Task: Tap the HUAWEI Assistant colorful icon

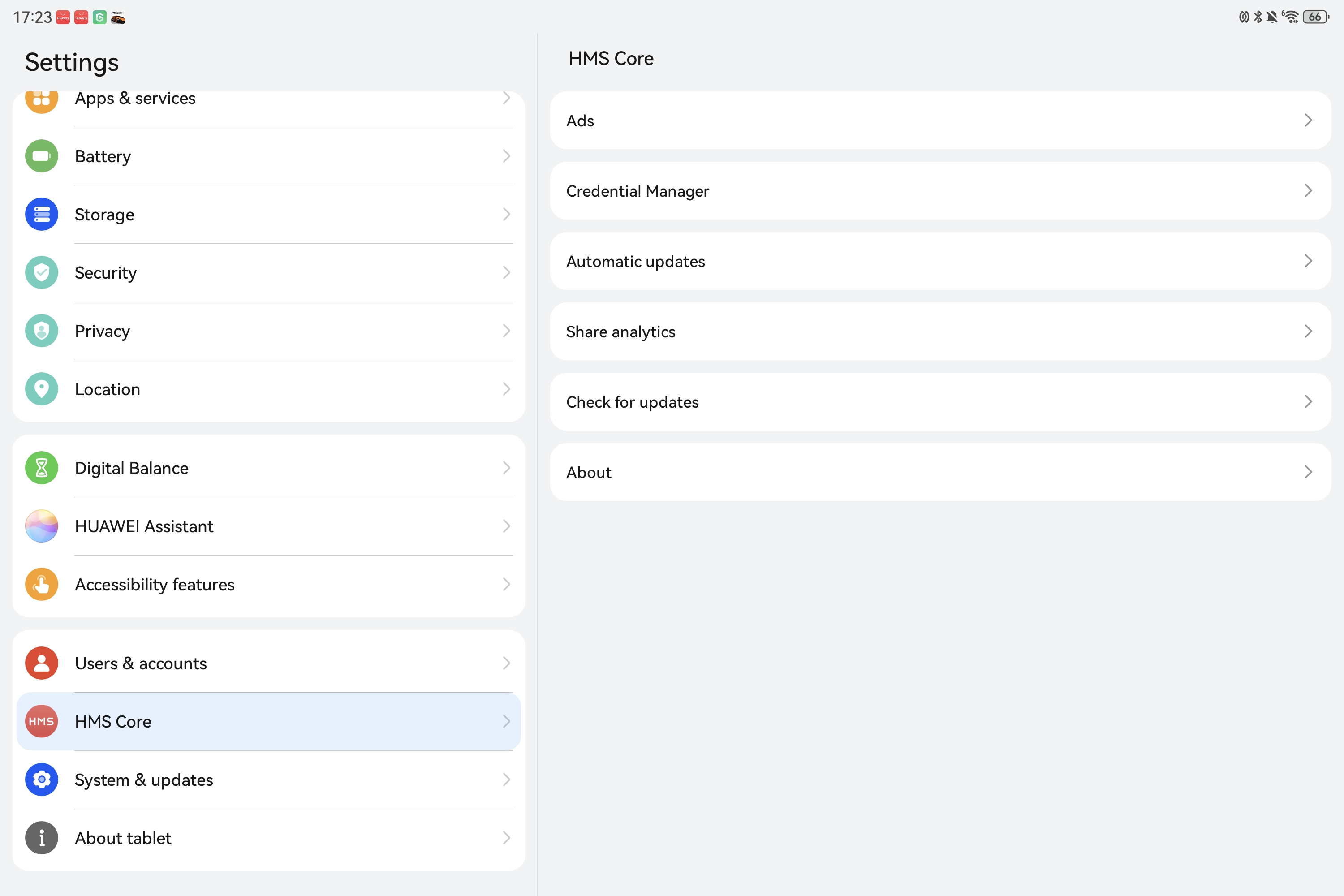Action: point(42,526)
